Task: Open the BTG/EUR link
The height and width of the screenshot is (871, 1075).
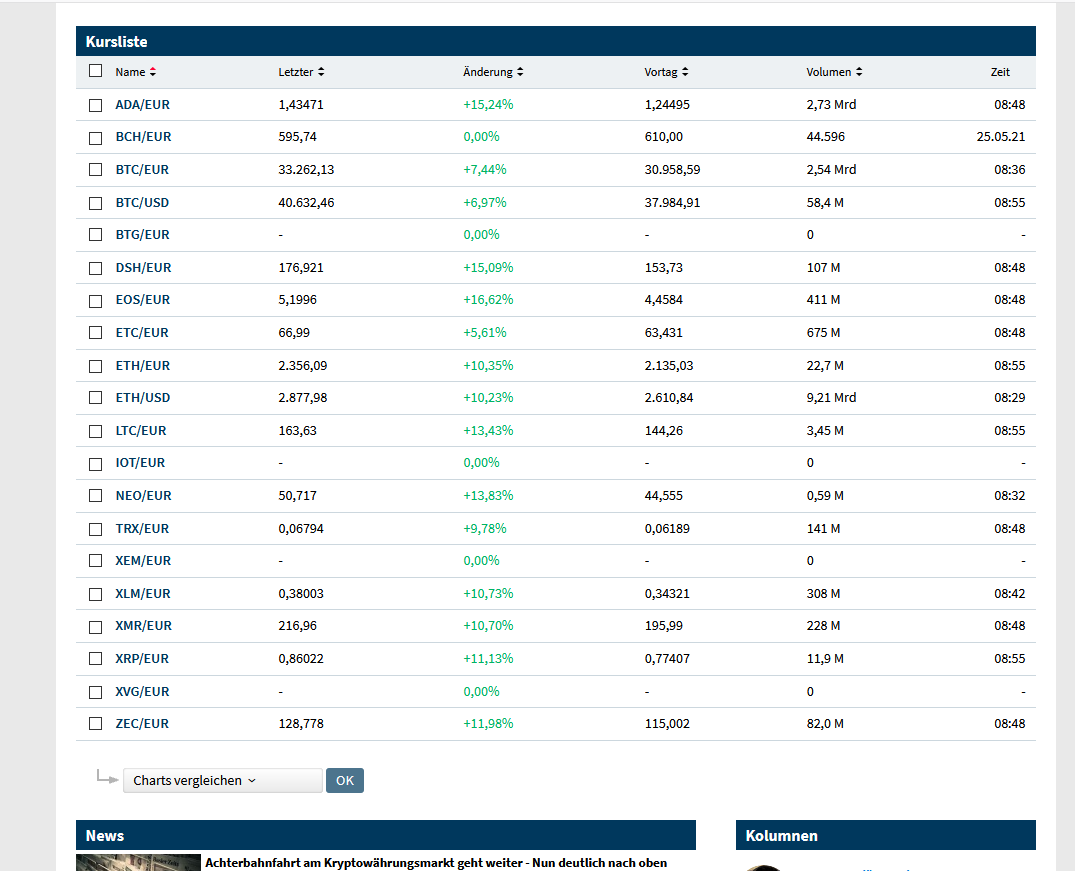Action: pos(143,235)
